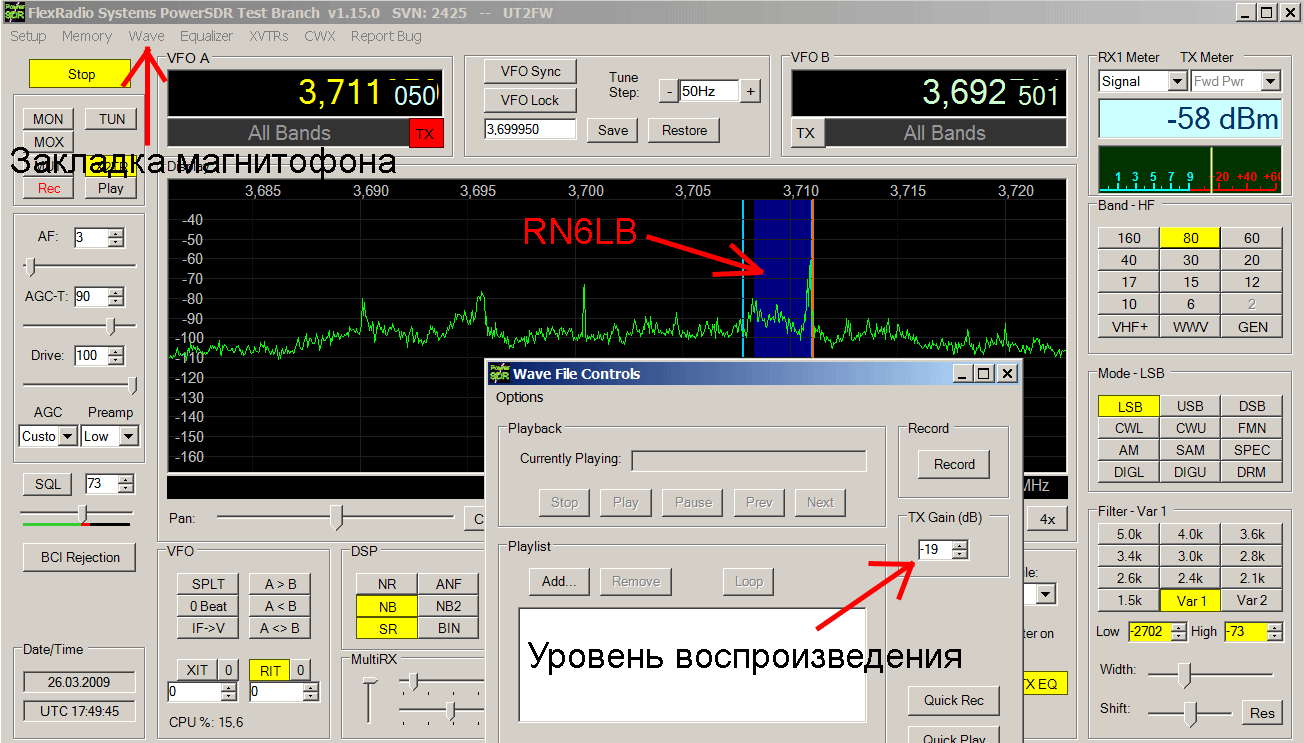Click the PowerSDR icon in the title bar
This screenshot has width=1304, height=743.
point(12,12)
